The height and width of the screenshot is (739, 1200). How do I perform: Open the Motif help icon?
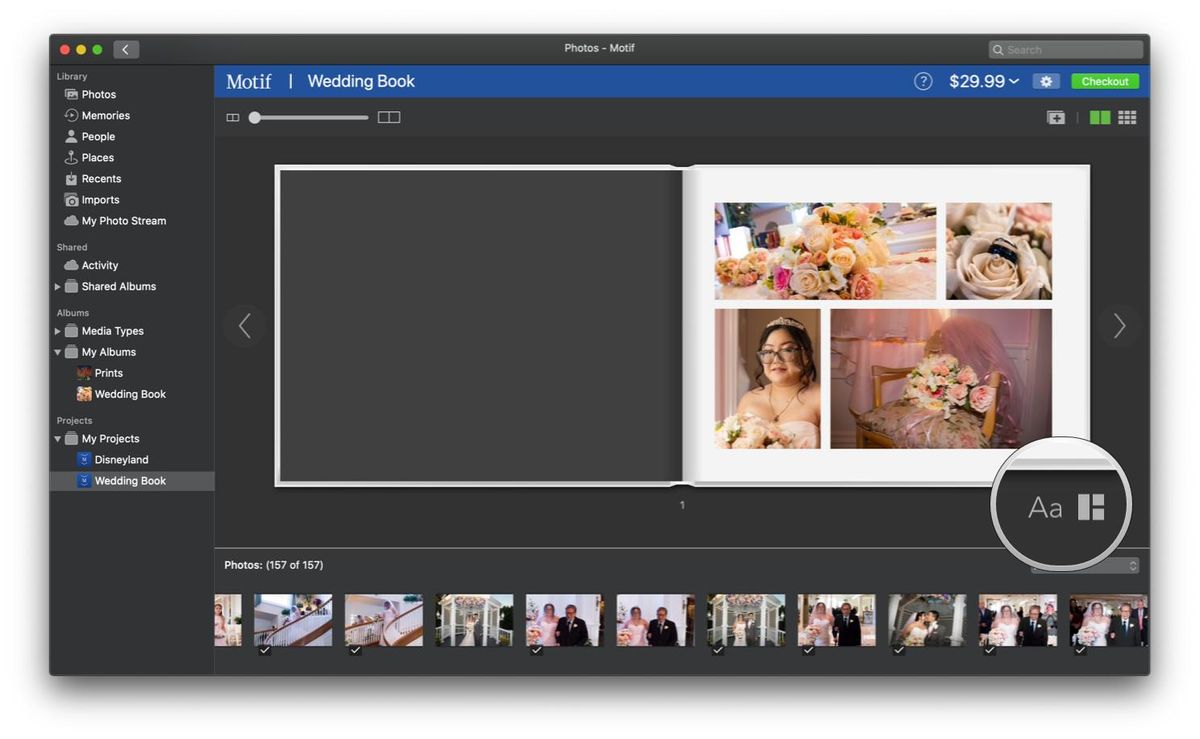click(922, 81)
